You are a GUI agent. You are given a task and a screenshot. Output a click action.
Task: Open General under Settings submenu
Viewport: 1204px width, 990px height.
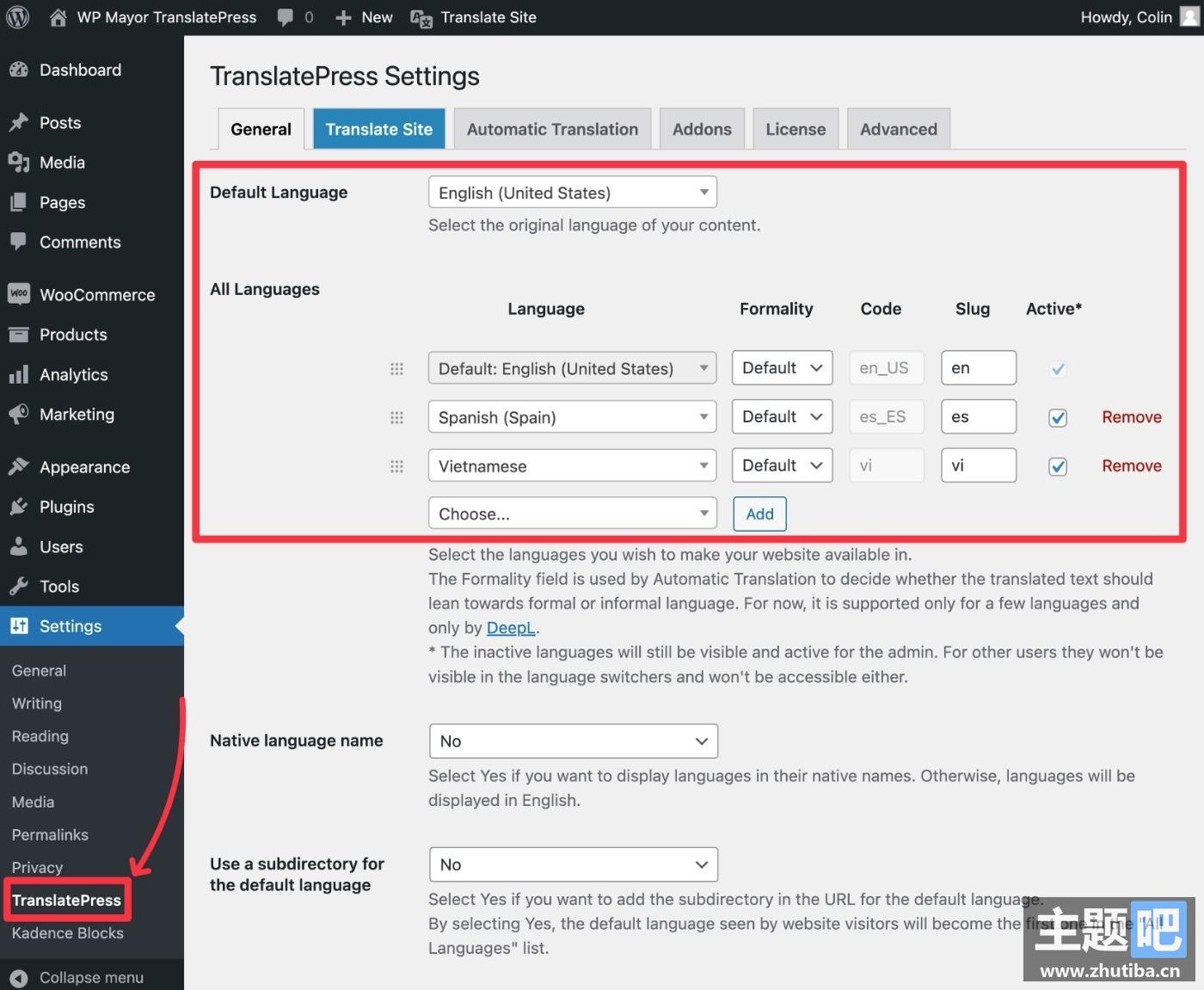point(39,671)
